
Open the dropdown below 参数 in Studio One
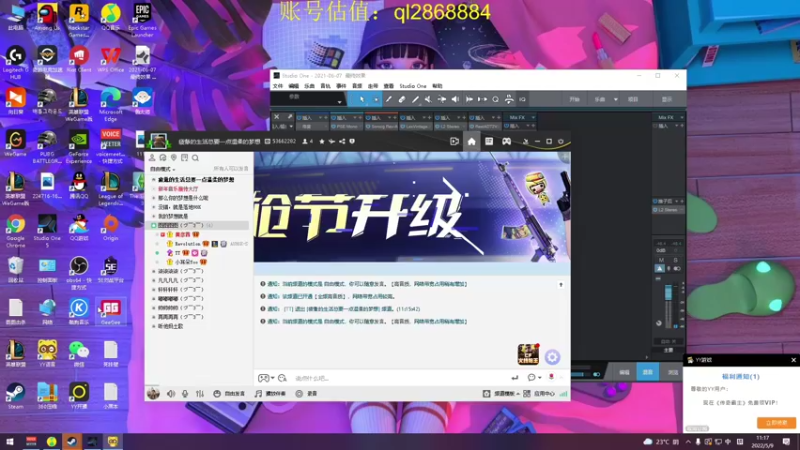(339, 103)
